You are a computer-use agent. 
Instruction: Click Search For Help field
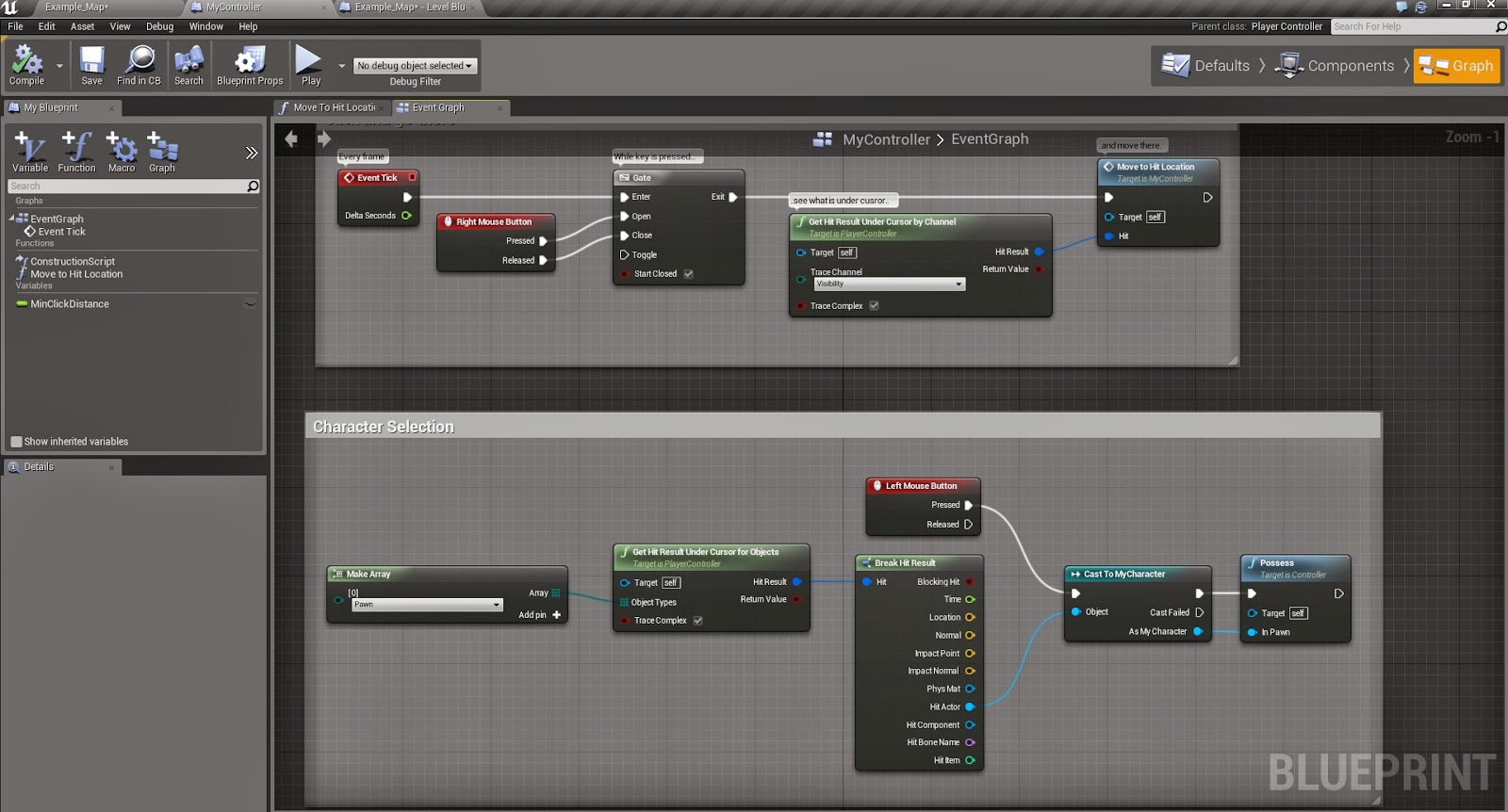point(1418,26)
